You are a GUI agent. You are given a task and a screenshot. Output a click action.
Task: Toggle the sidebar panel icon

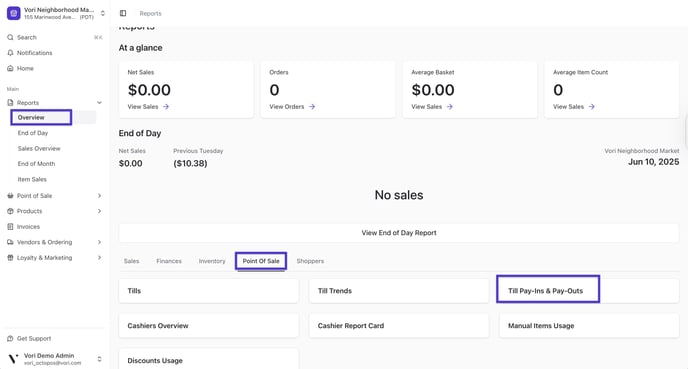pos(123,13)
